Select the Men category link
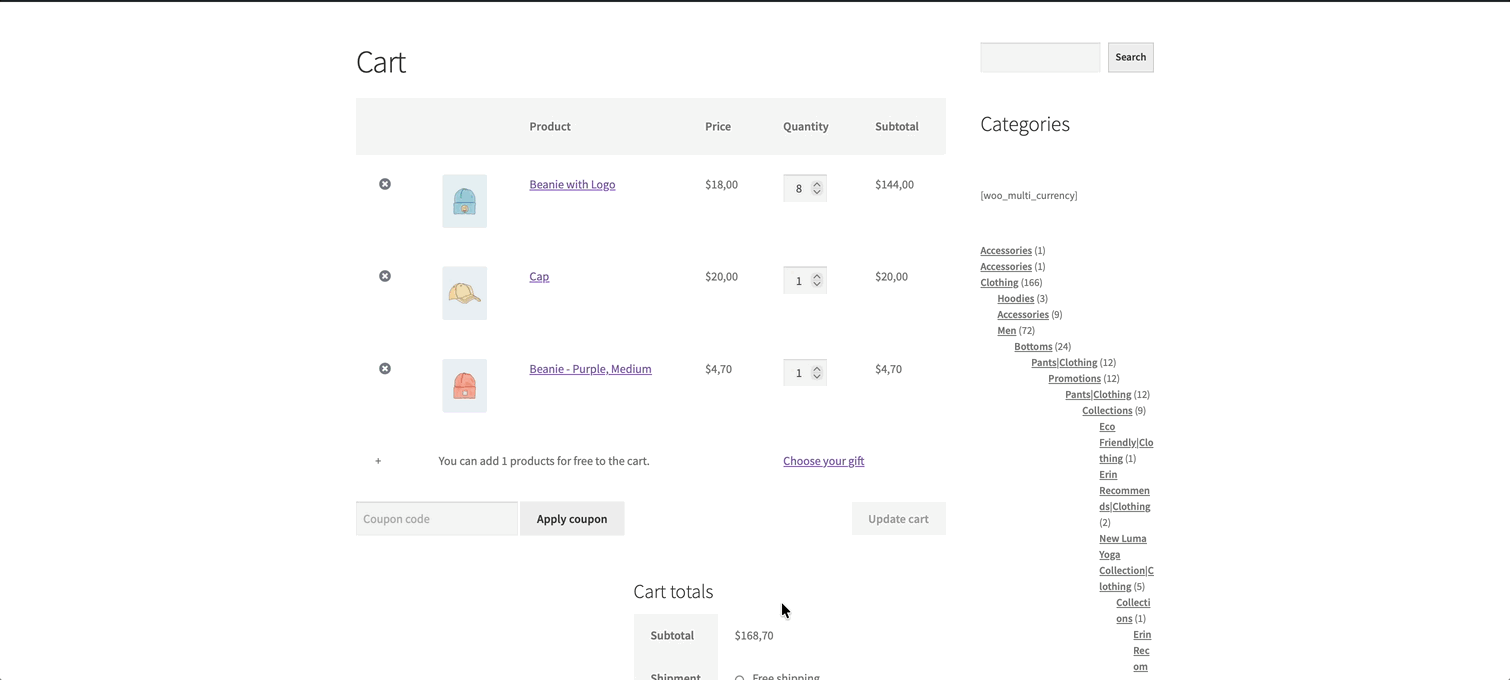 pos(1006,331)
